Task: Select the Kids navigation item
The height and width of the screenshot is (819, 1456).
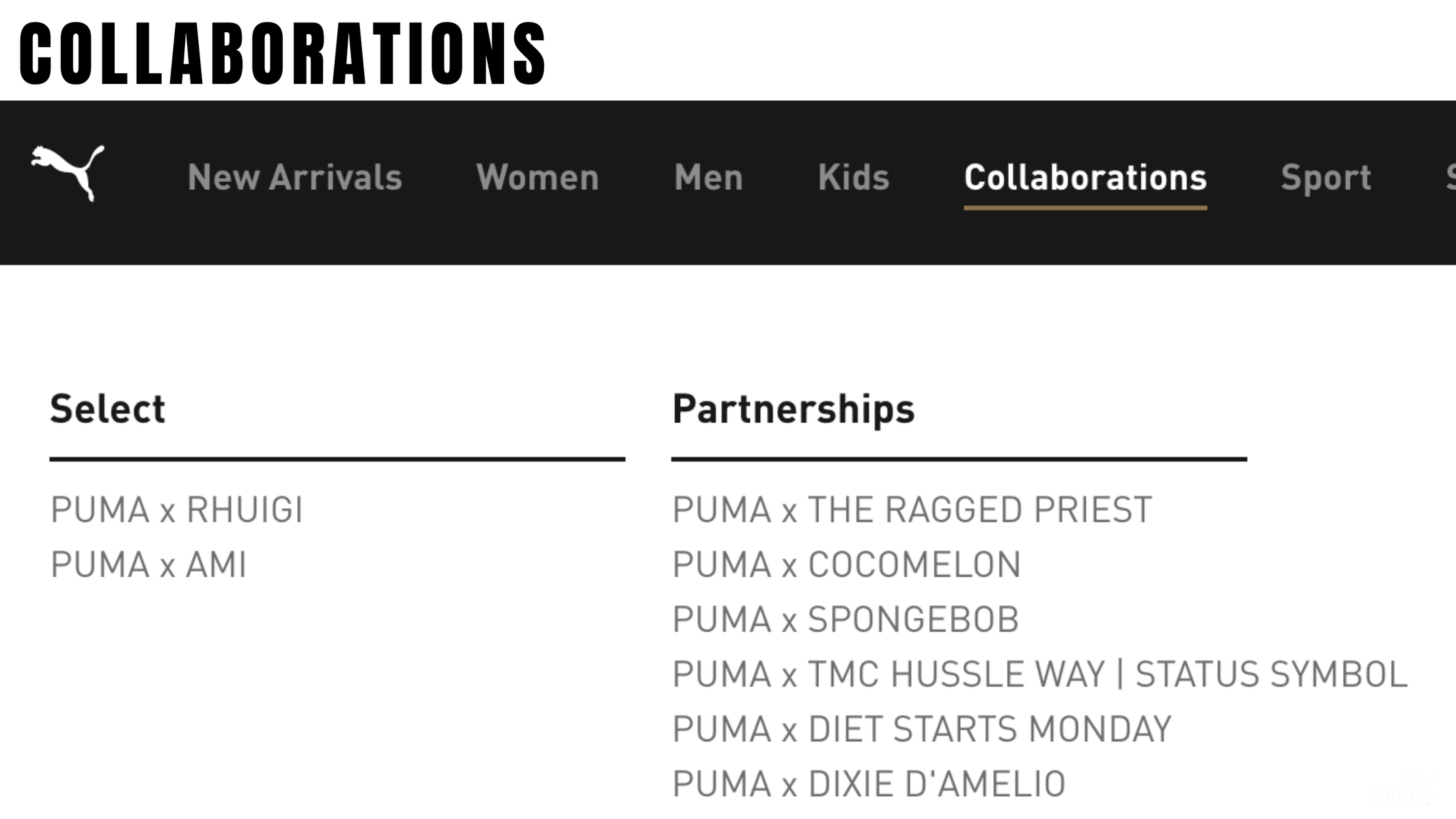Action: [854, 178]
